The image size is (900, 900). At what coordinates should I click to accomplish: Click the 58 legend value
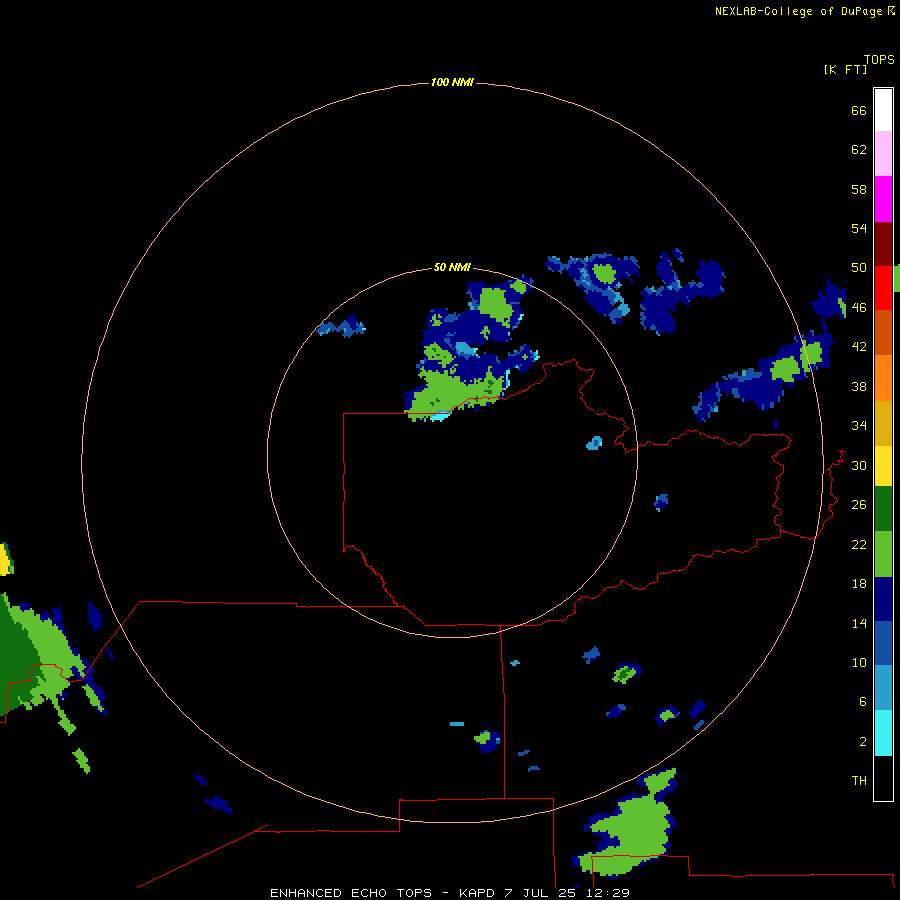pos(859,189)
